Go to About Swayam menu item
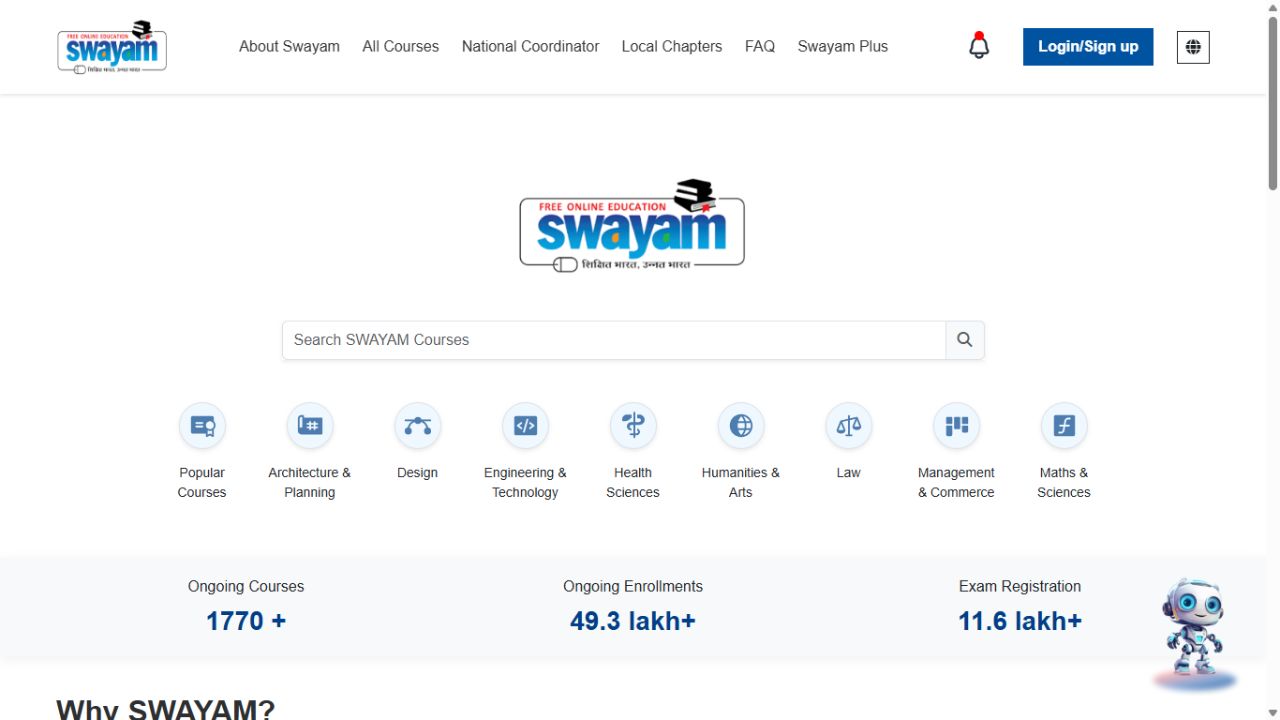1280x720 pixels. [289, 46]
